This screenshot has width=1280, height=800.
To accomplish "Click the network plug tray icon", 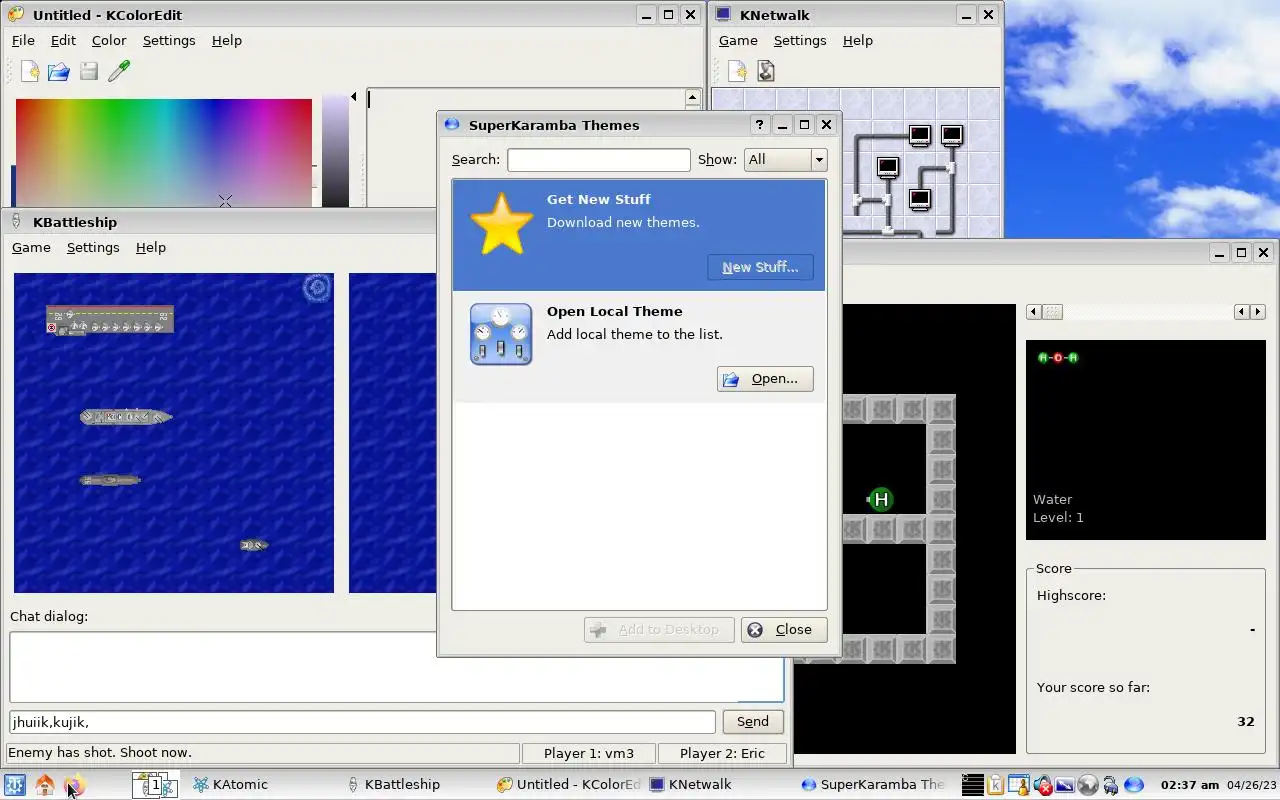I will tap(1110, 785).
